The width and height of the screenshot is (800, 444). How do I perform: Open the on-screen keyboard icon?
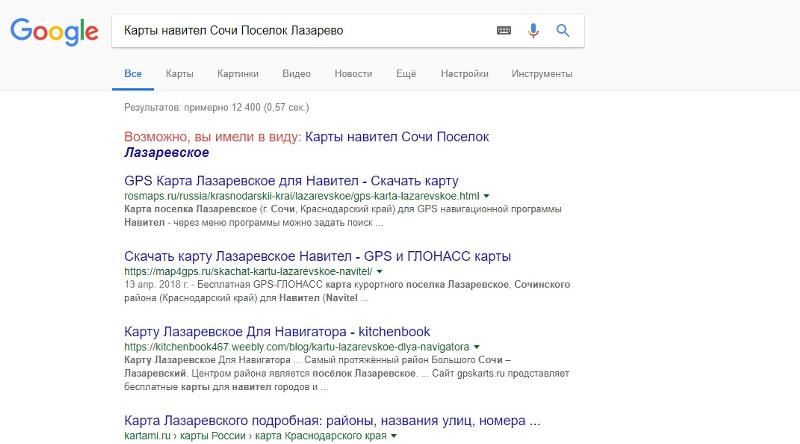504,31
